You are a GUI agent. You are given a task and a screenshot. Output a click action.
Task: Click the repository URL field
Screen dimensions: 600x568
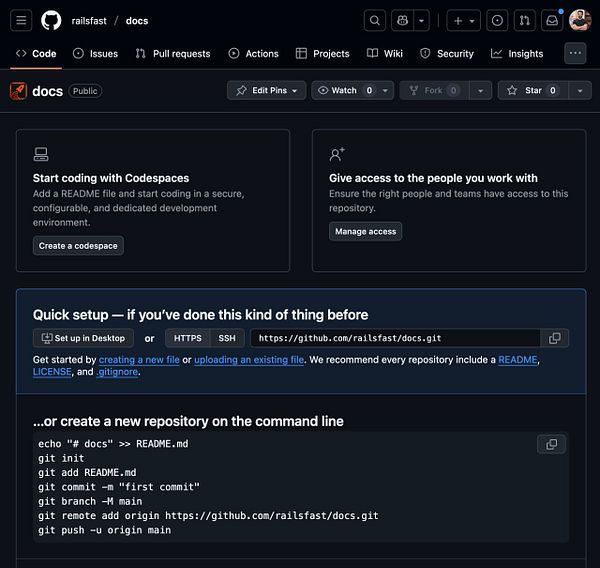click(395, 338)
